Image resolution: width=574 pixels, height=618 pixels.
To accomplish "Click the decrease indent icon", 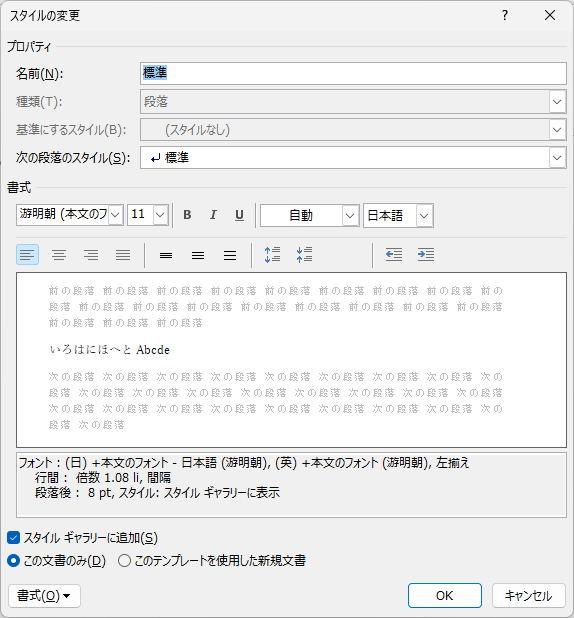I will (394, 255).
